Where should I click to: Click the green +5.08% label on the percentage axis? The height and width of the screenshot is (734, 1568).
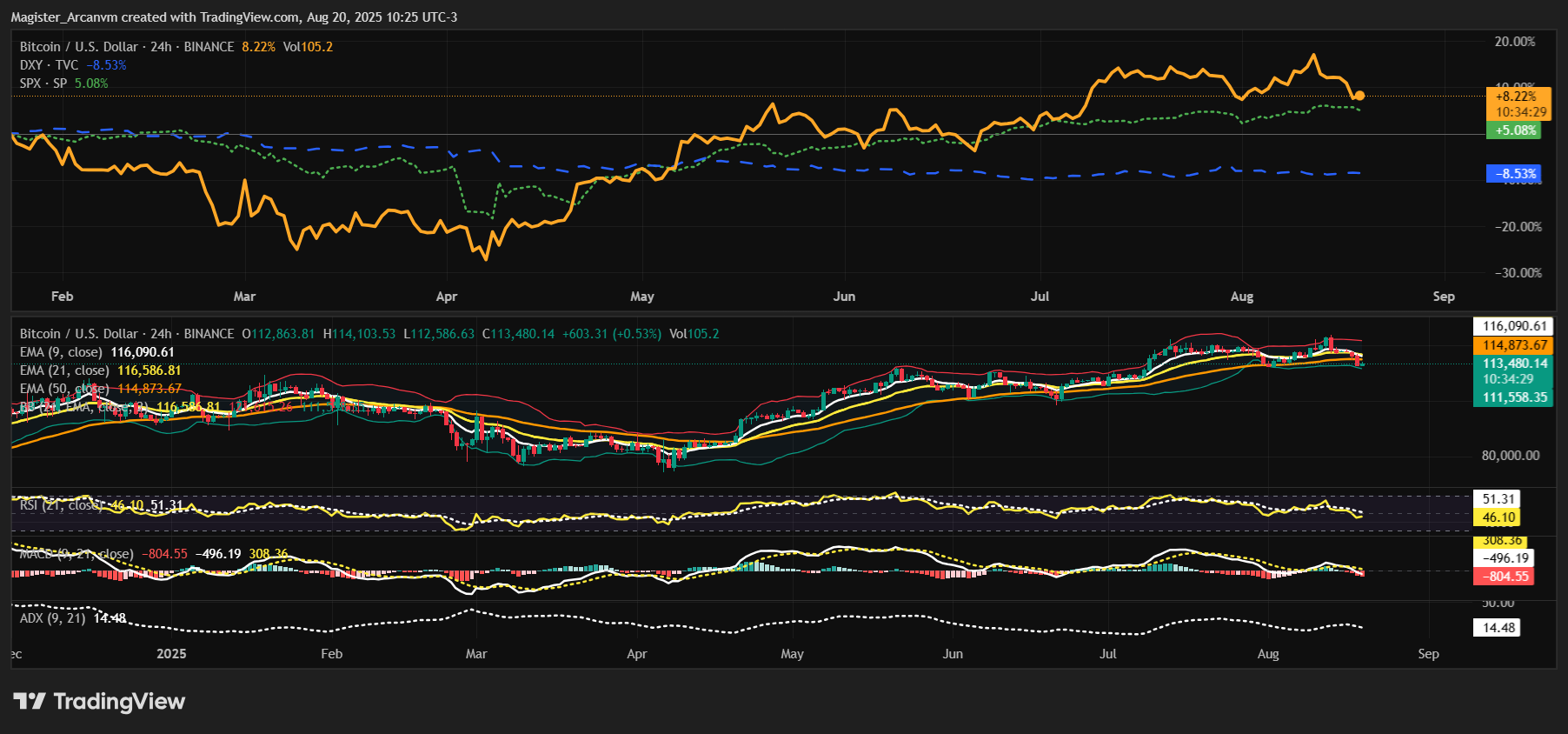coord(1514,130)
